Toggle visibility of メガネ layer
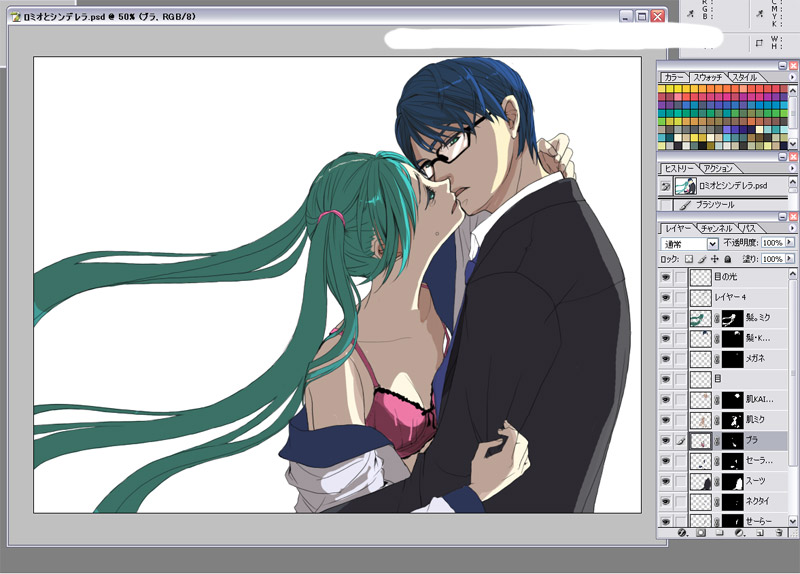The height and width of the screenshot is (574, 800). pos(665,359)
